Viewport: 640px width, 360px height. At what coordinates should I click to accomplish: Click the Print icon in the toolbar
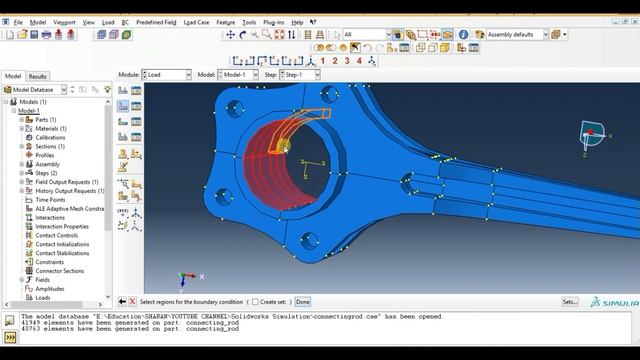click(47, 35)
